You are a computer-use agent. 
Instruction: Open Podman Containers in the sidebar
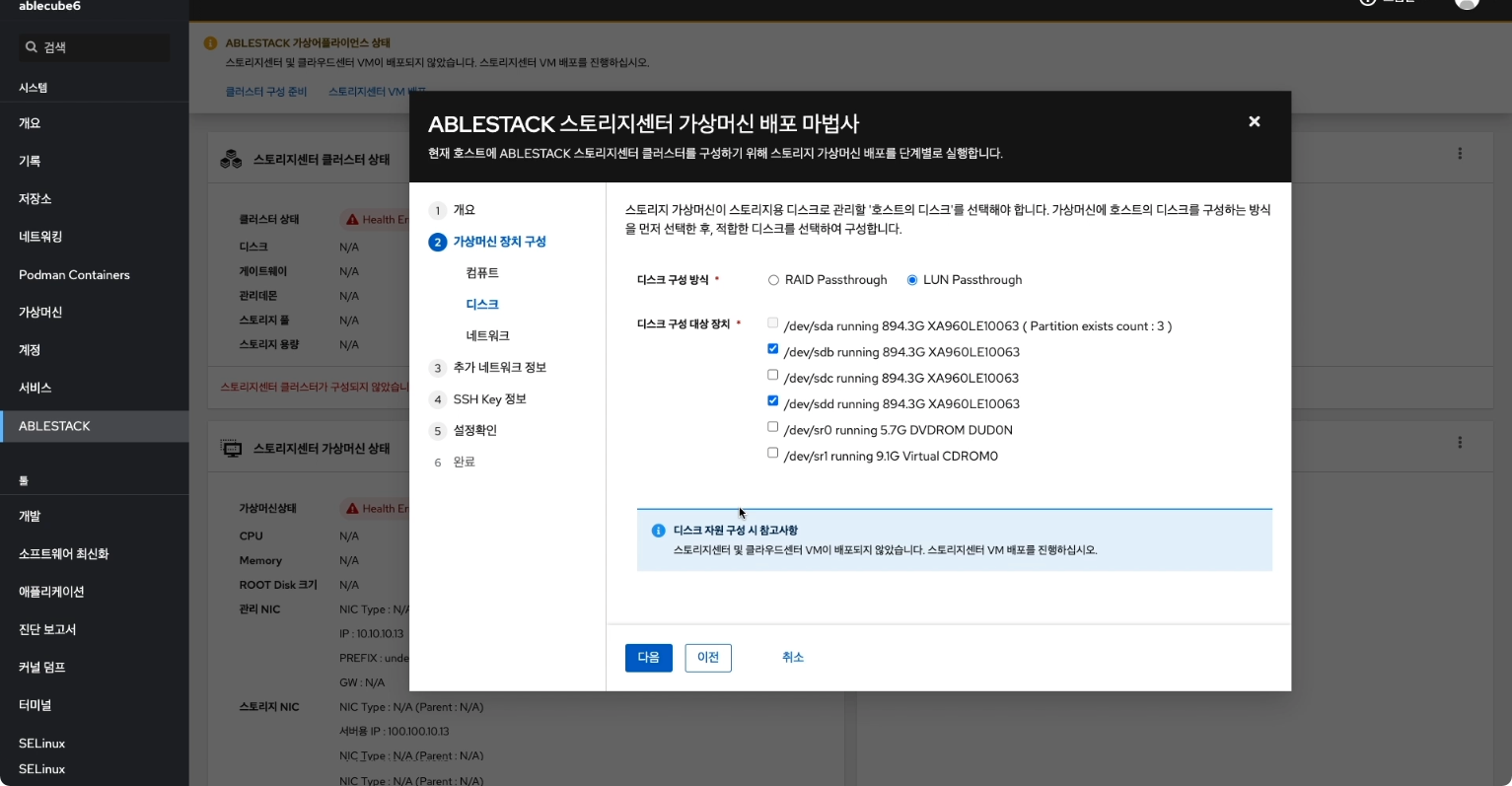[x=94, y=275]
